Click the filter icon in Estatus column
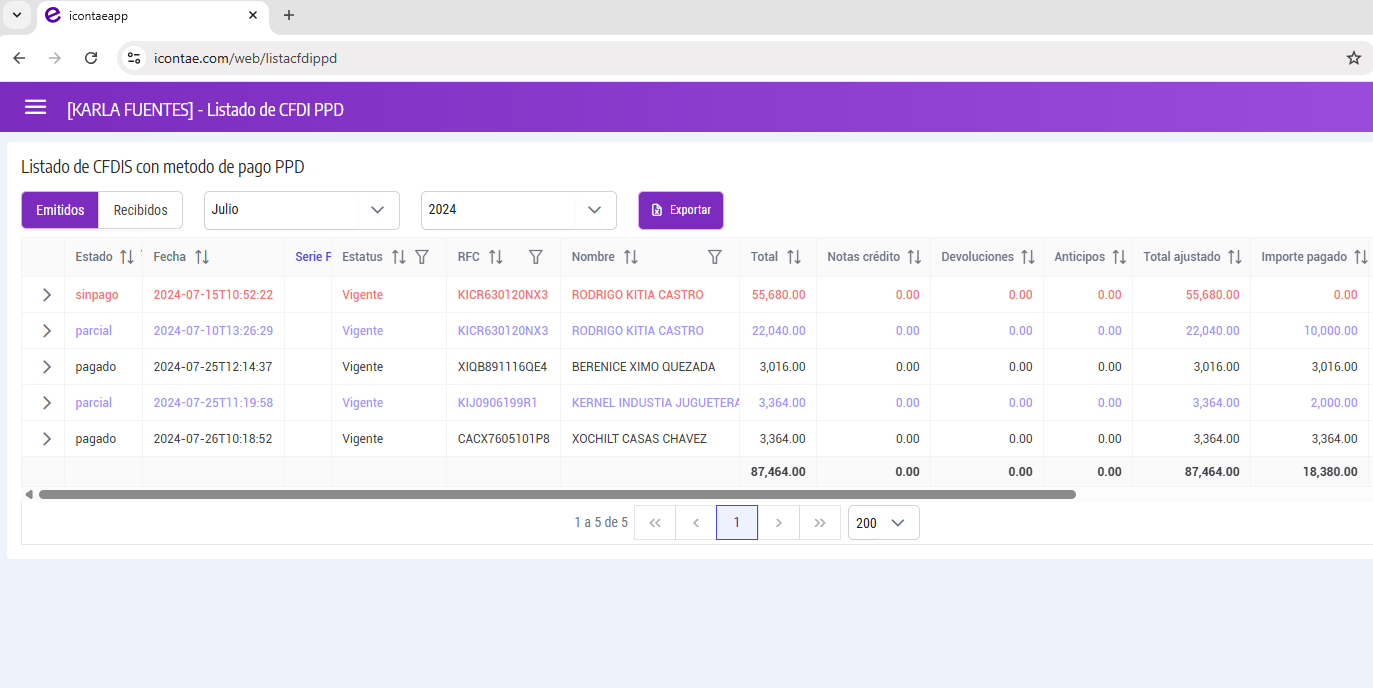The width and height of the screenshot is (1373, 688). (422, 257)
